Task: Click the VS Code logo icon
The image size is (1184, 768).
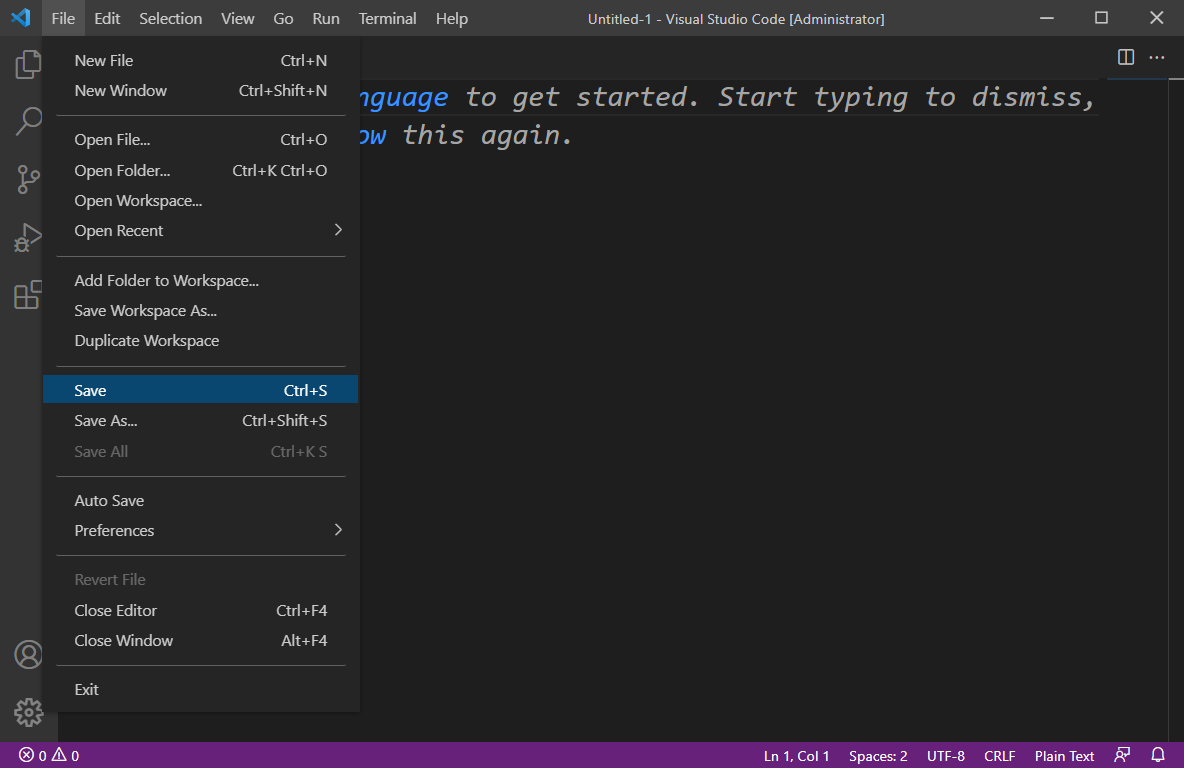Action: tap(21, 17)
